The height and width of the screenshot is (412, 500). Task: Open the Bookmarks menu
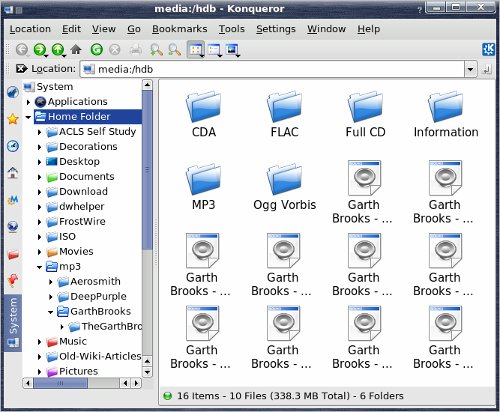point(180,29)
